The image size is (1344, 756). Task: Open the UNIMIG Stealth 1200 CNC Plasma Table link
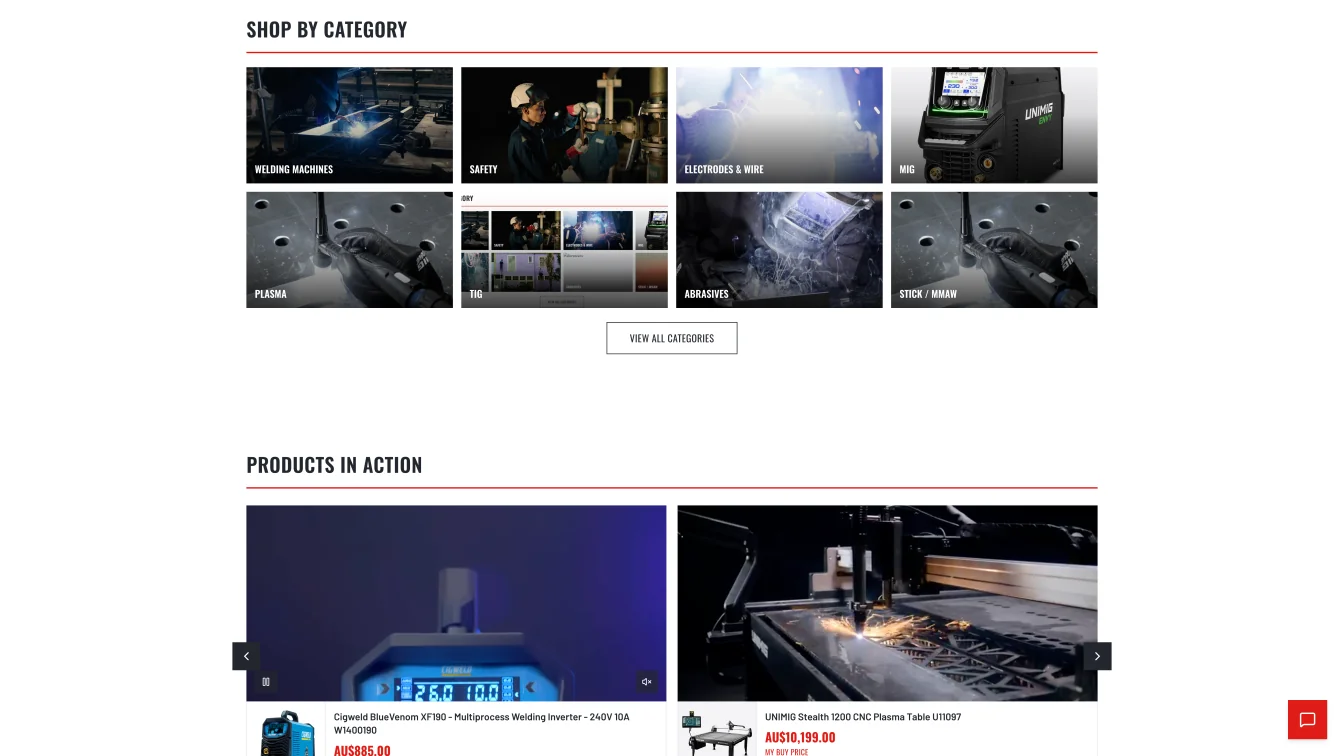[x=862, y=716]
